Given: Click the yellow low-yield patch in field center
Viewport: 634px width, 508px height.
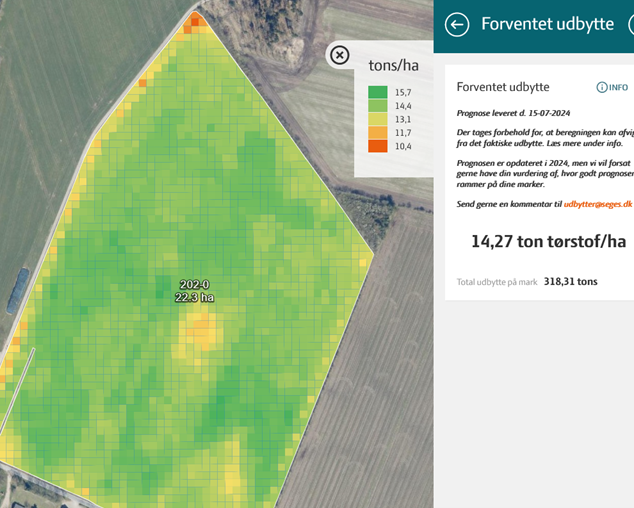Looking at the screenshot, I should click(x=204, y=331).
